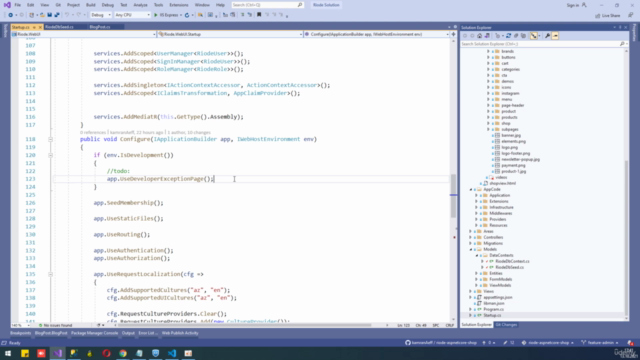Click the browser refresh toolbar icon
The width and height of the screenshot is (640, 360).
(187, 15)
